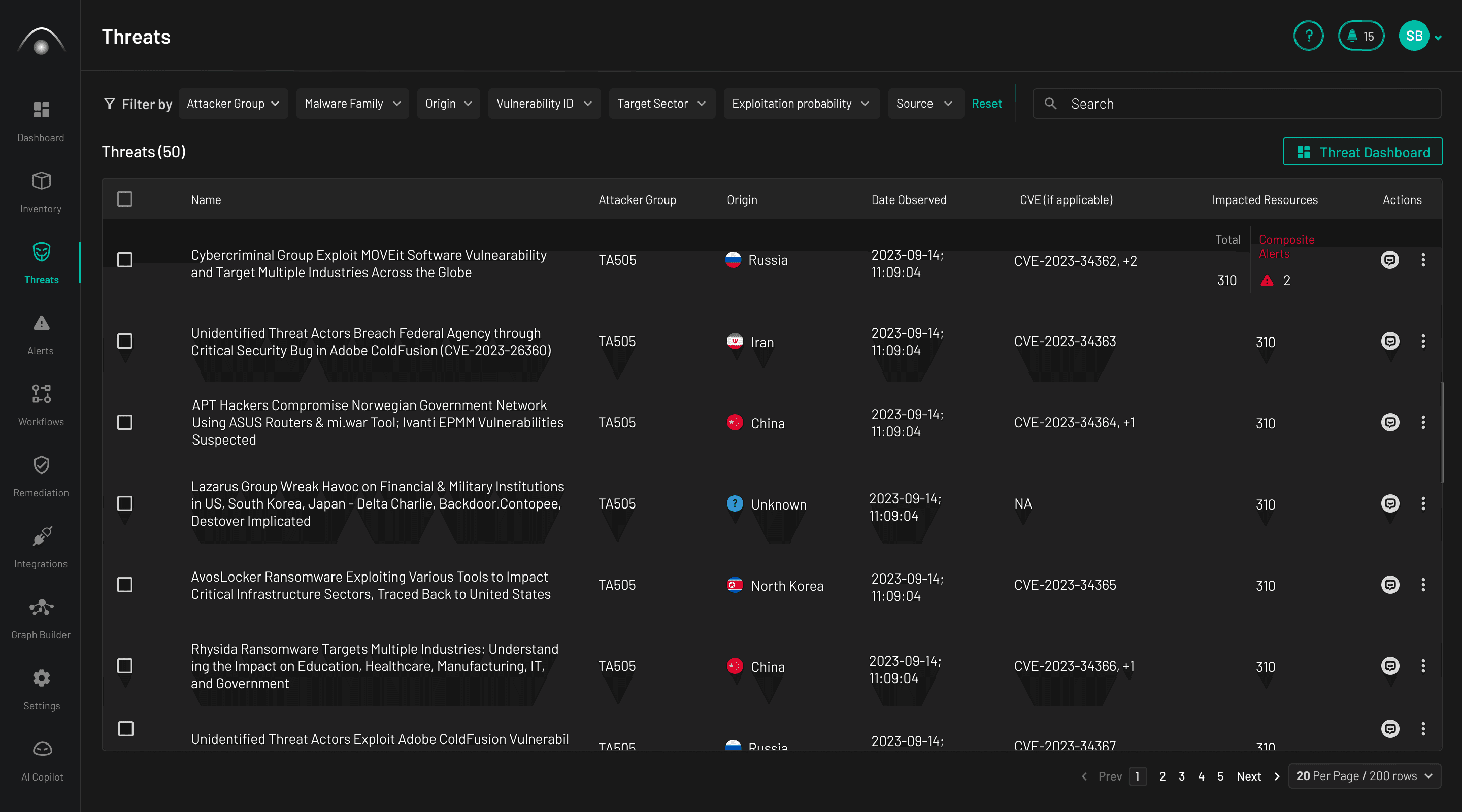Enable select-all threats checkbox
This screenshot has width=1462, height=812.
[125, 199]
